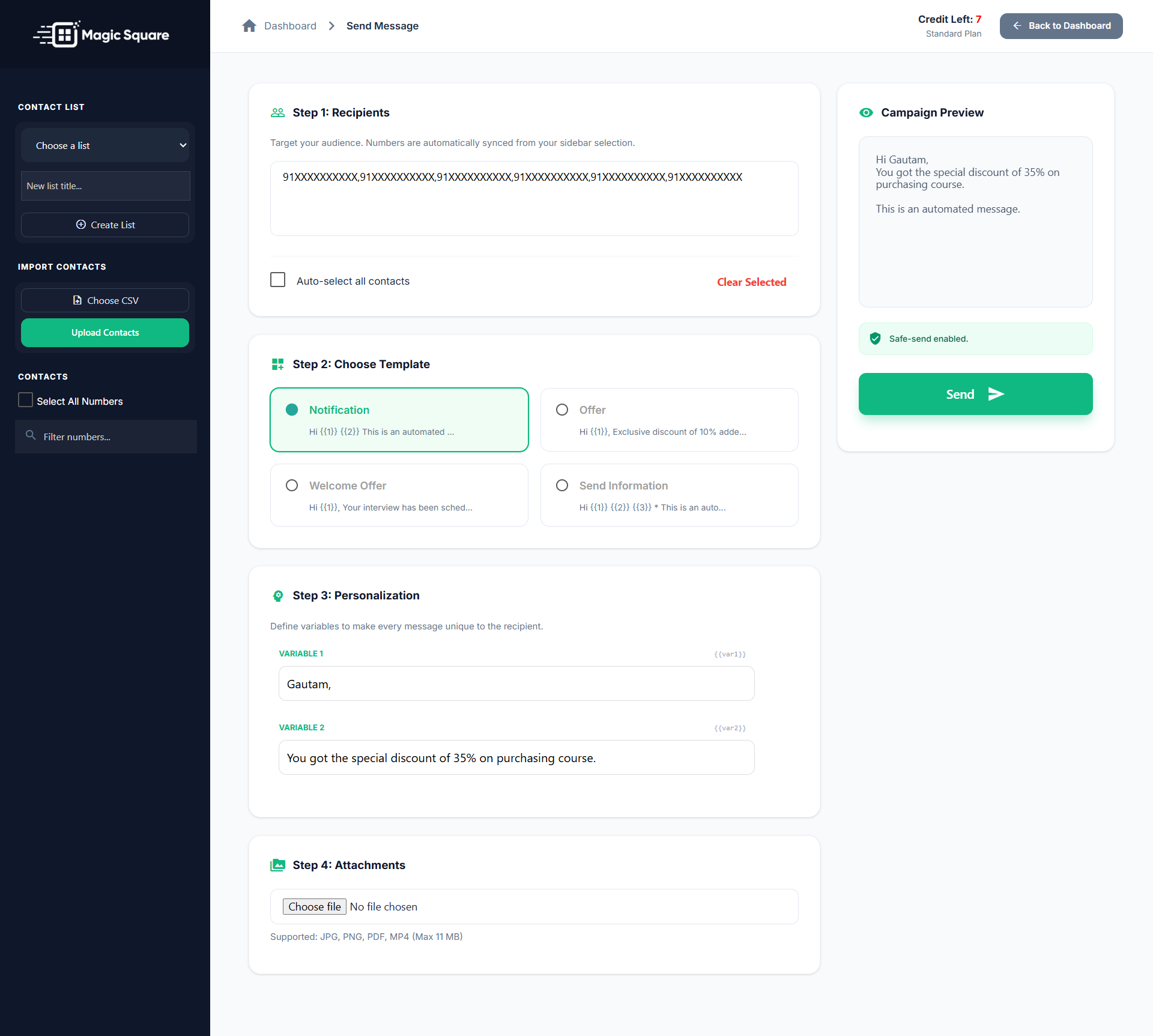Click the recipients people icon in Step 1
This screenshot has width=1153, height=1036.
[277, 112]
